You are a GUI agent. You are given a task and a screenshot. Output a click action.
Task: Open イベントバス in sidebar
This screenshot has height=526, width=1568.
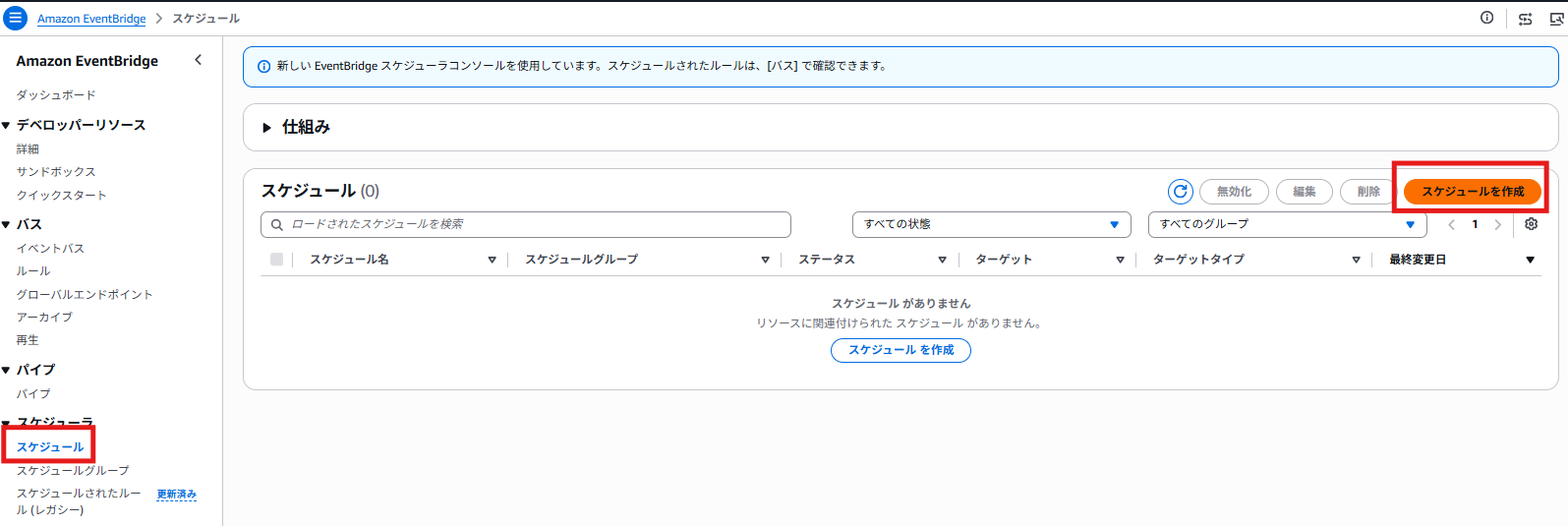pos(50,249)
